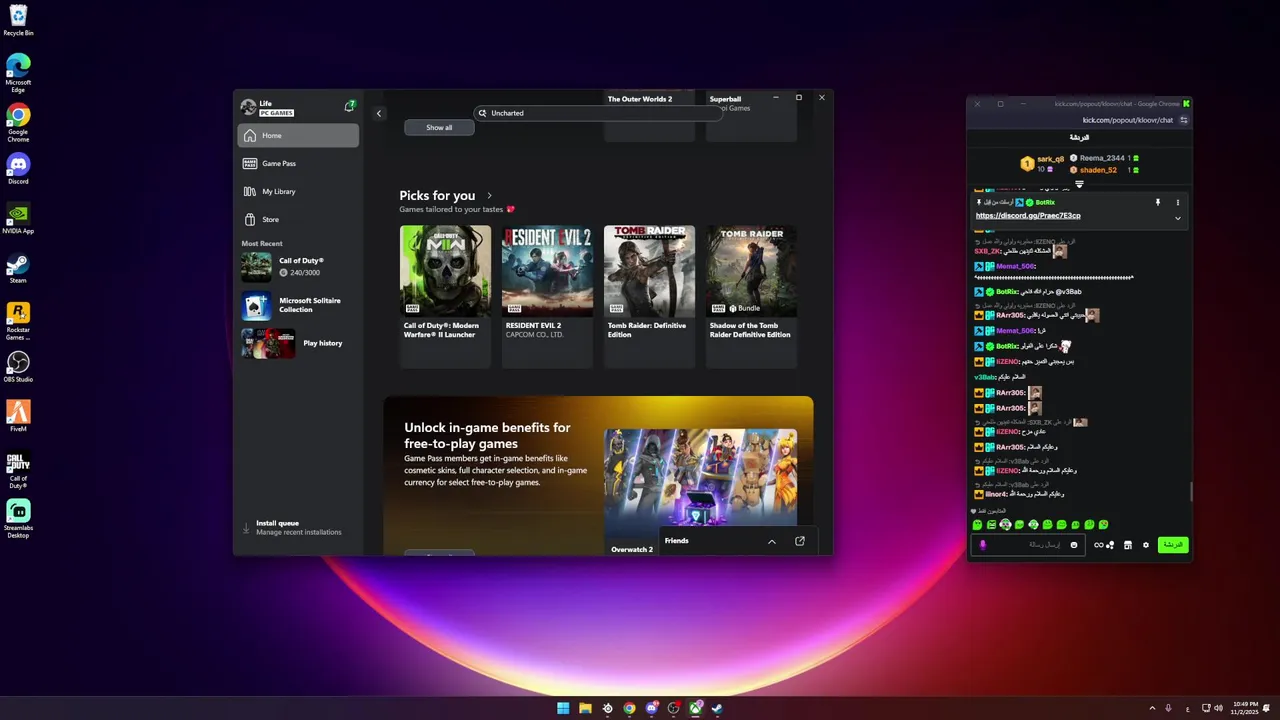1280x720 pixels.
Task: Click the Discord invite link in Kick chat
Action: [1028, 216]
